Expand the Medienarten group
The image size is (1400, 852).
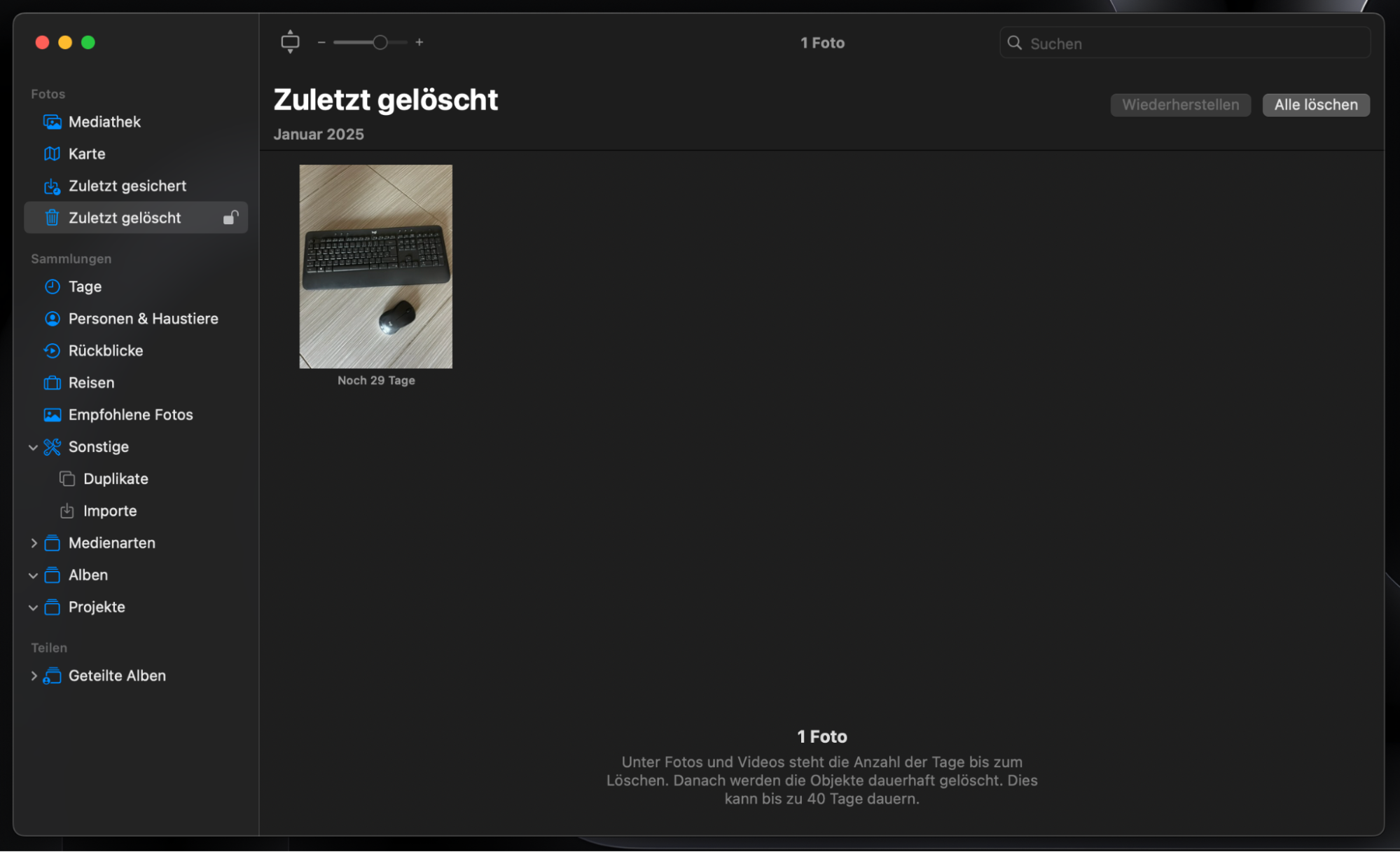34,543
